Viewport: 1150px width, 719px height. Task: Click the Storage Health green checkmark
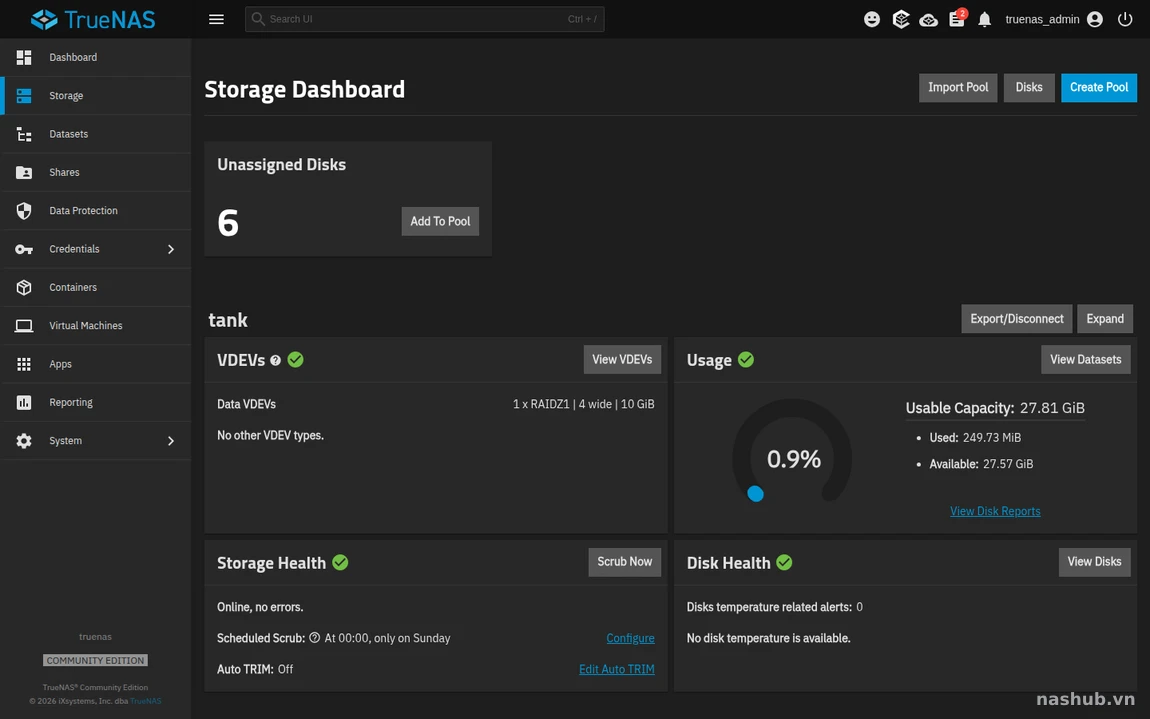340,562
